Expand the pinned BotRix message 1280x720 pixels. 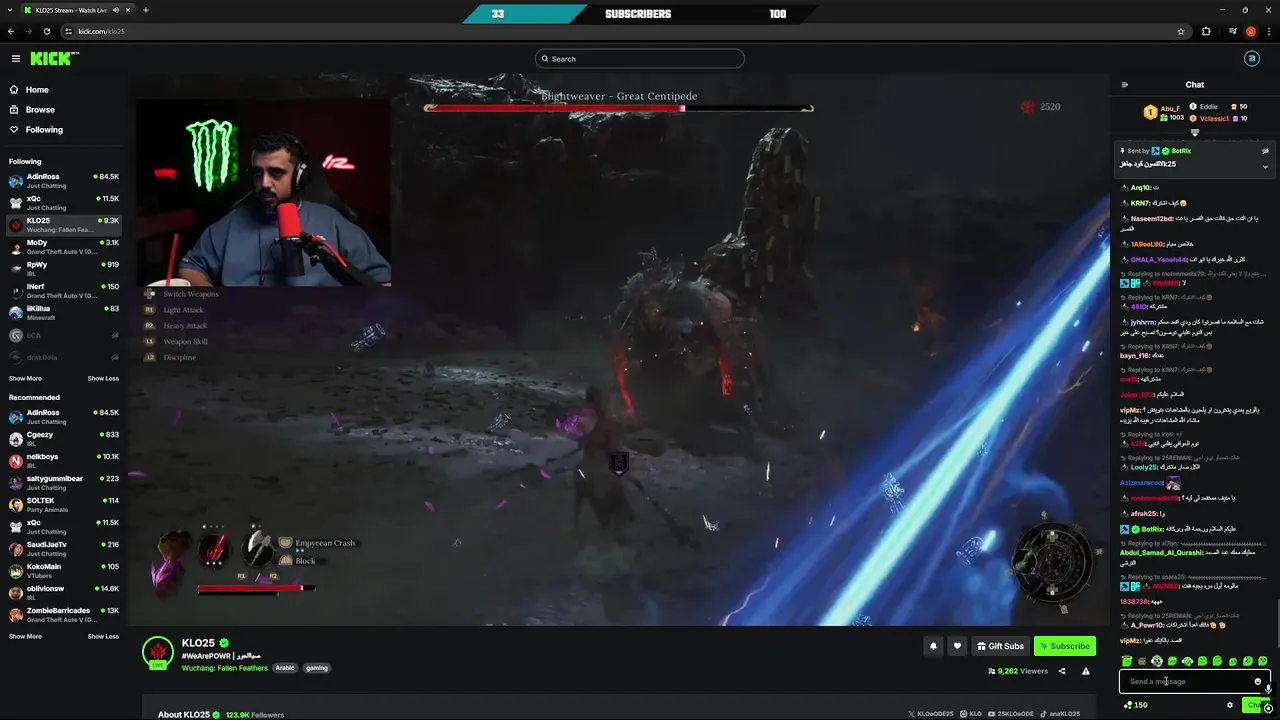1265,166
